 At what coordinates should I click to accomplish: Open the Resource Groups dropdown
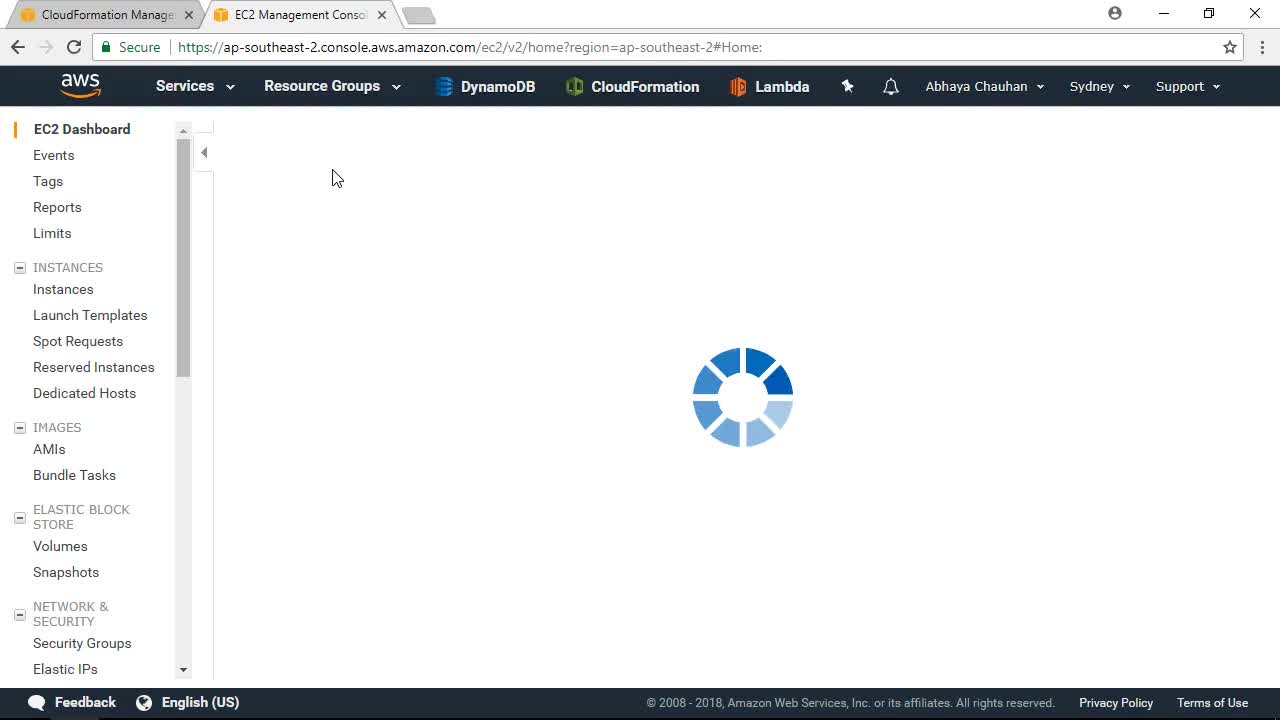[332, 86]
